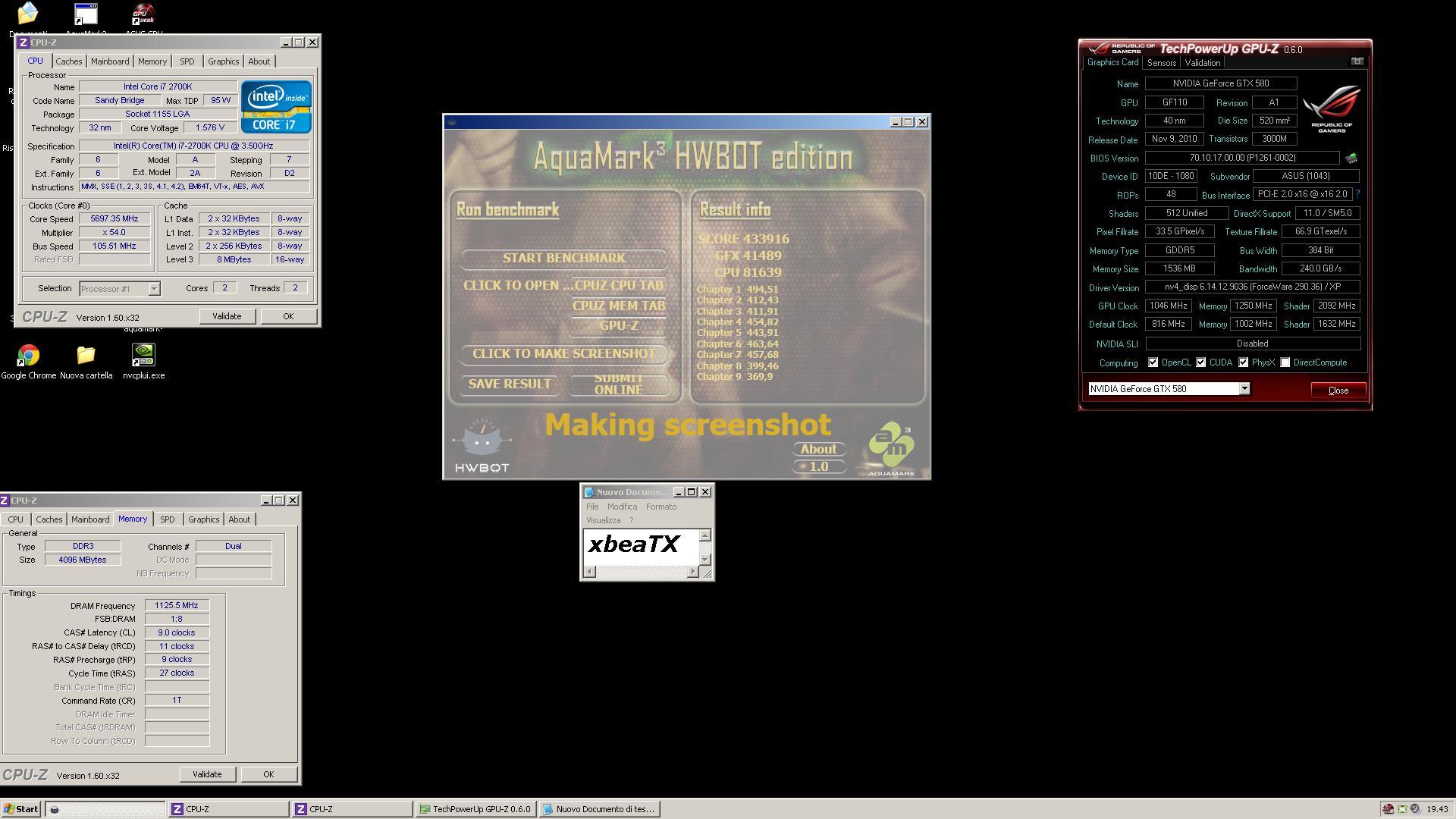Click the Intel Core i7 logo in CPU-Z
This screenshot has height=819, width=1456.
276,107
